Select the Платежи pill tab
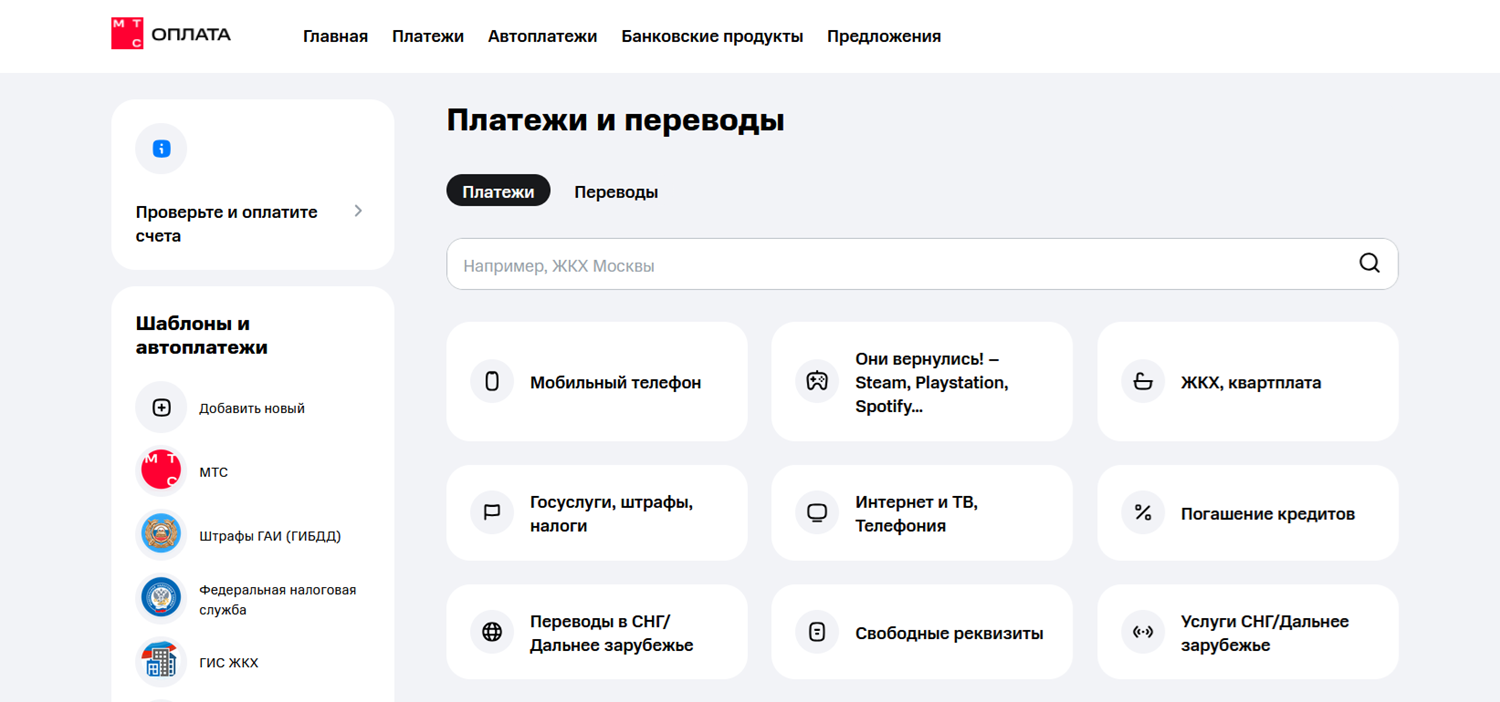The height and width of the screenshot is (702, 1500). (x=498, y=191)
